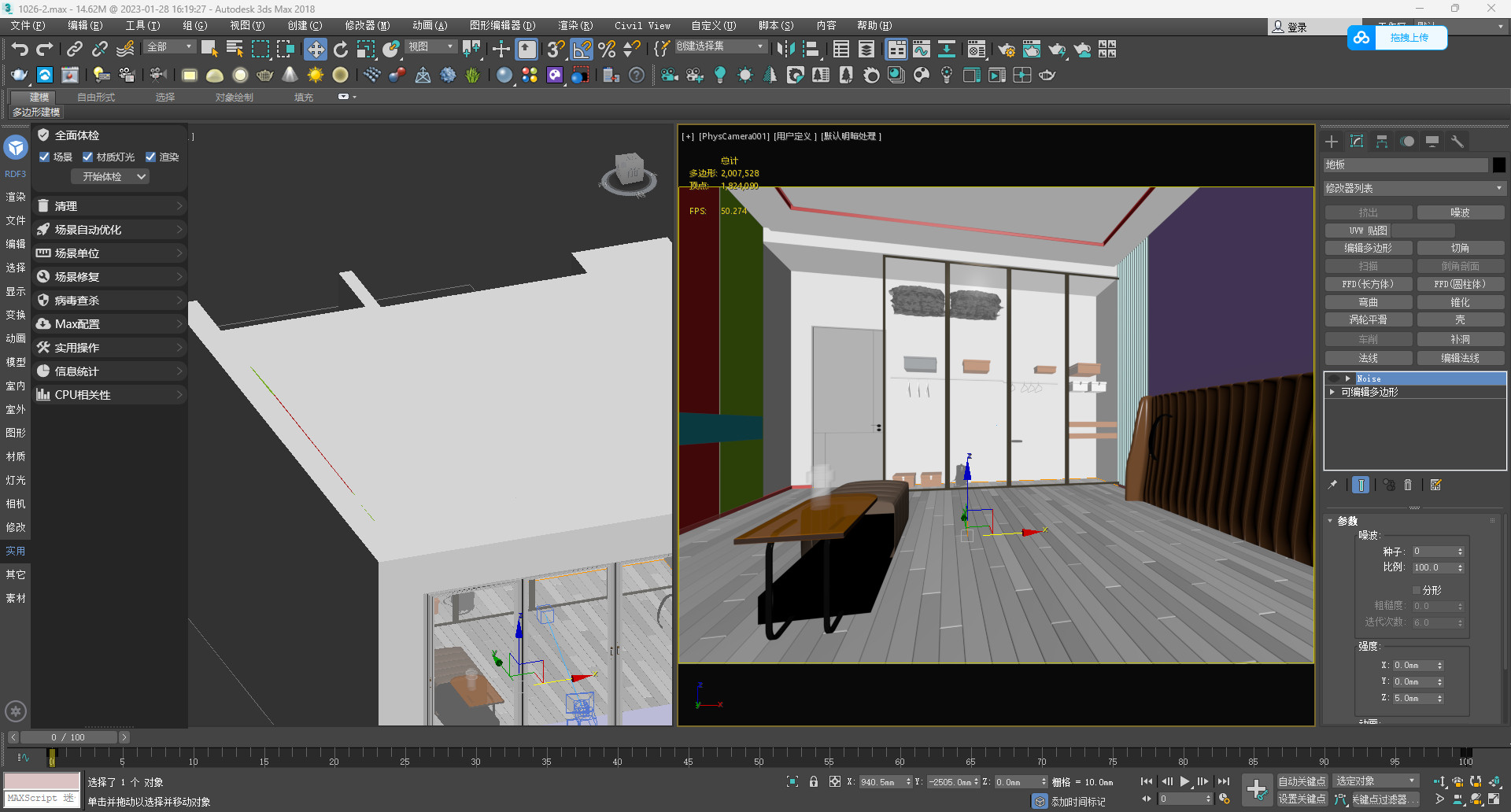Click the sun light icon
Image resolution: width=1511 pixels, height=812 pixels.
(x=316, y=75)
